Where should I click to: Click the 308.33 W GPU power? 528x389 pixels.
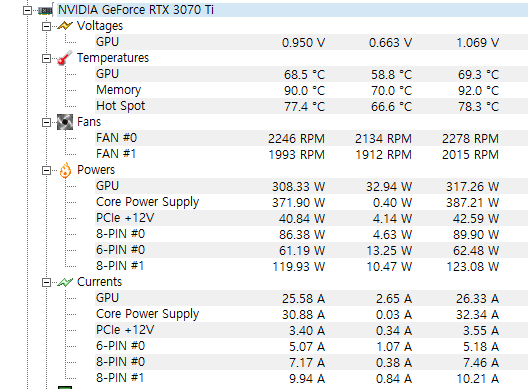tap(298, 187)
